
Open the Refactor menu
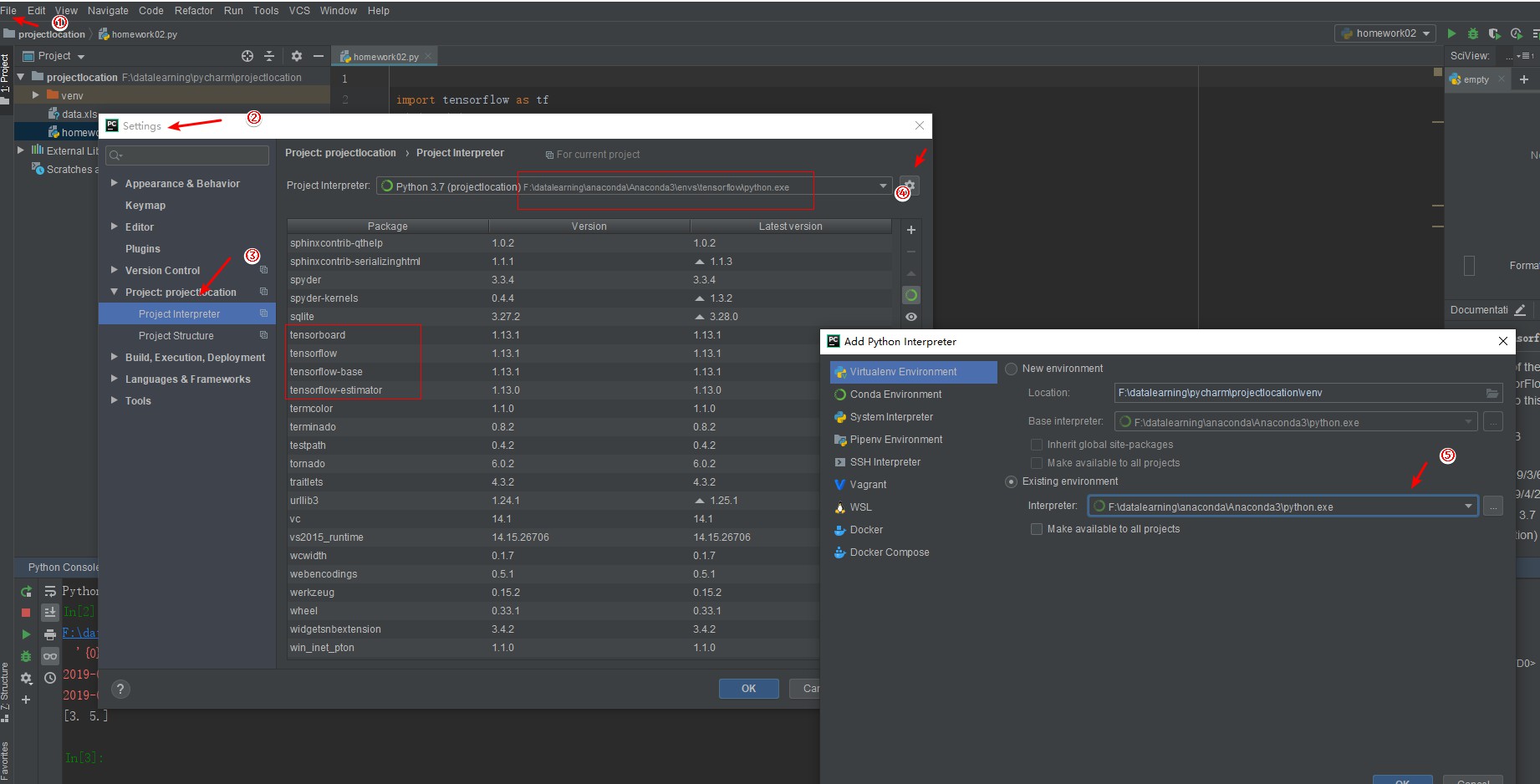[x=194, y=11]
